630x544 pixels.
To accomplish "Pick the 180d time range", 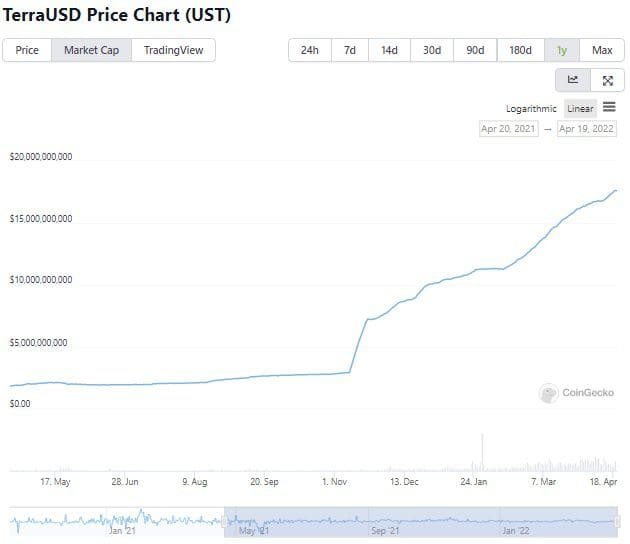I will tap(520, 50).
